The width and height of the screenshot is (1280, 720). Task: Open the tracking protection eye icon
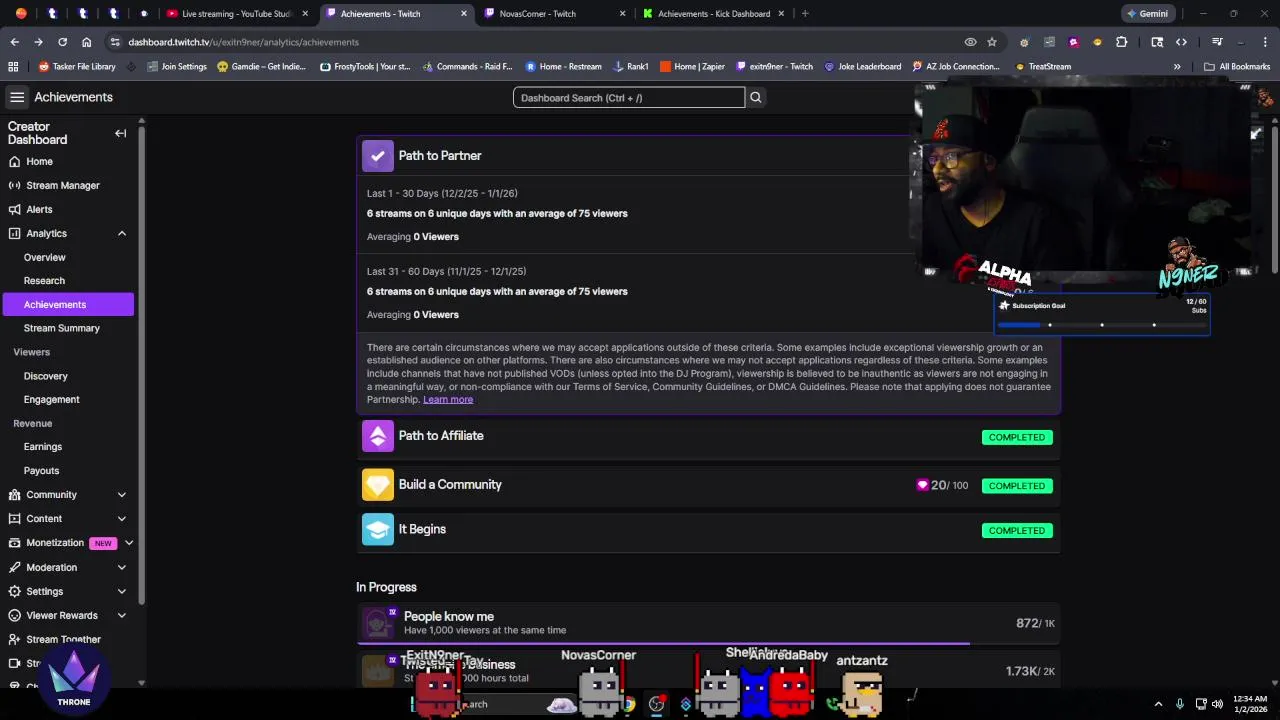[x=970, y=42]
